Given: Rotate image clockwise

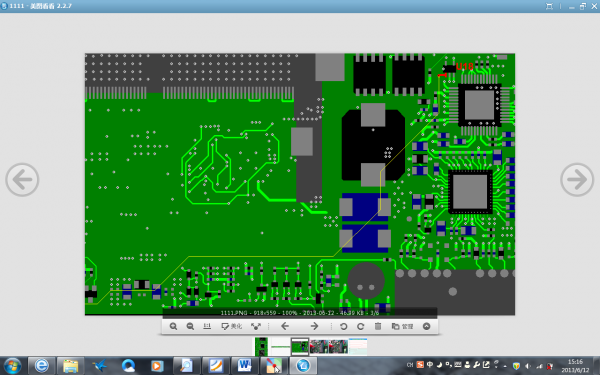Looking at the screenshot, I should click(x=360, y=326).
